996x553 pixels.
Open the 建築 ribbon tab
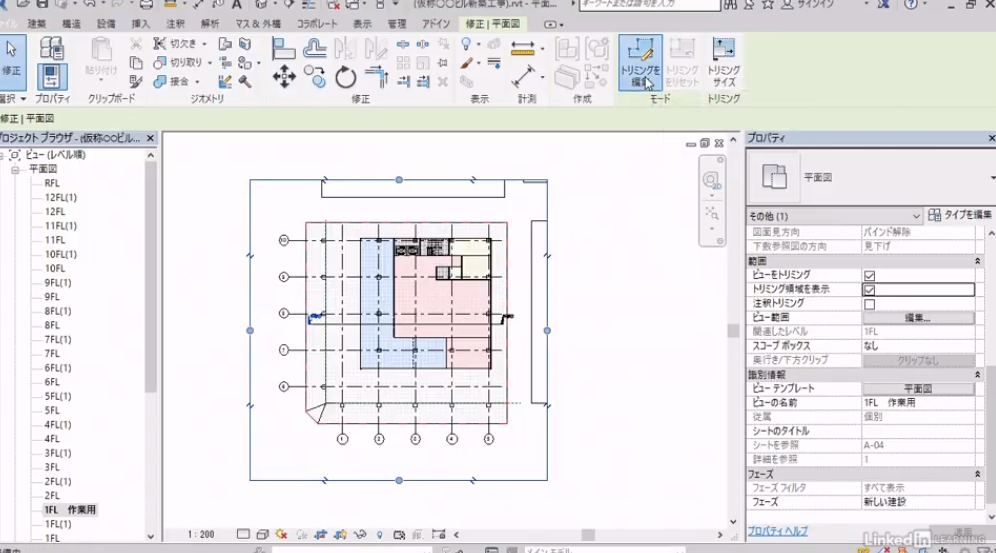click(36, 23)
